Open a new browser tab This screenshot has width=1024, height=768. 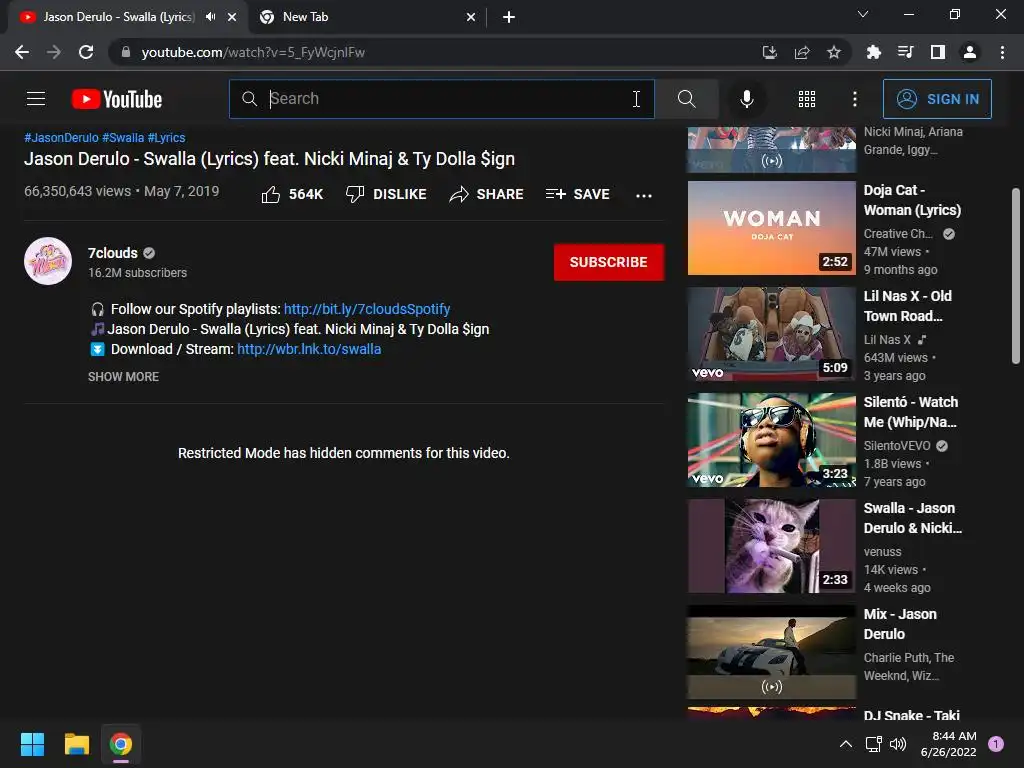(509, 17)
